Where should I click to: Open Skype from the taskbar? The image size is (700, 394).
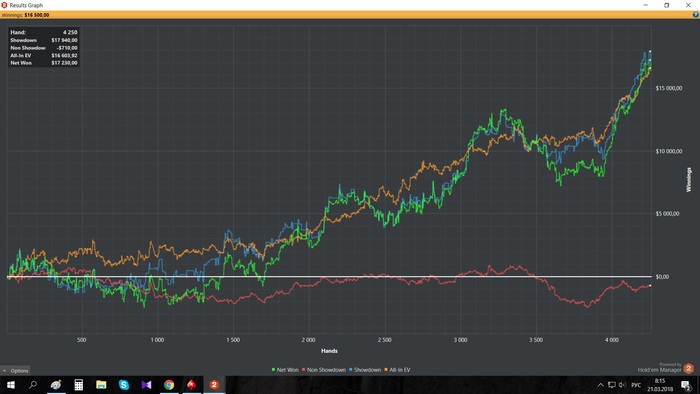click(x=124, y=385)
